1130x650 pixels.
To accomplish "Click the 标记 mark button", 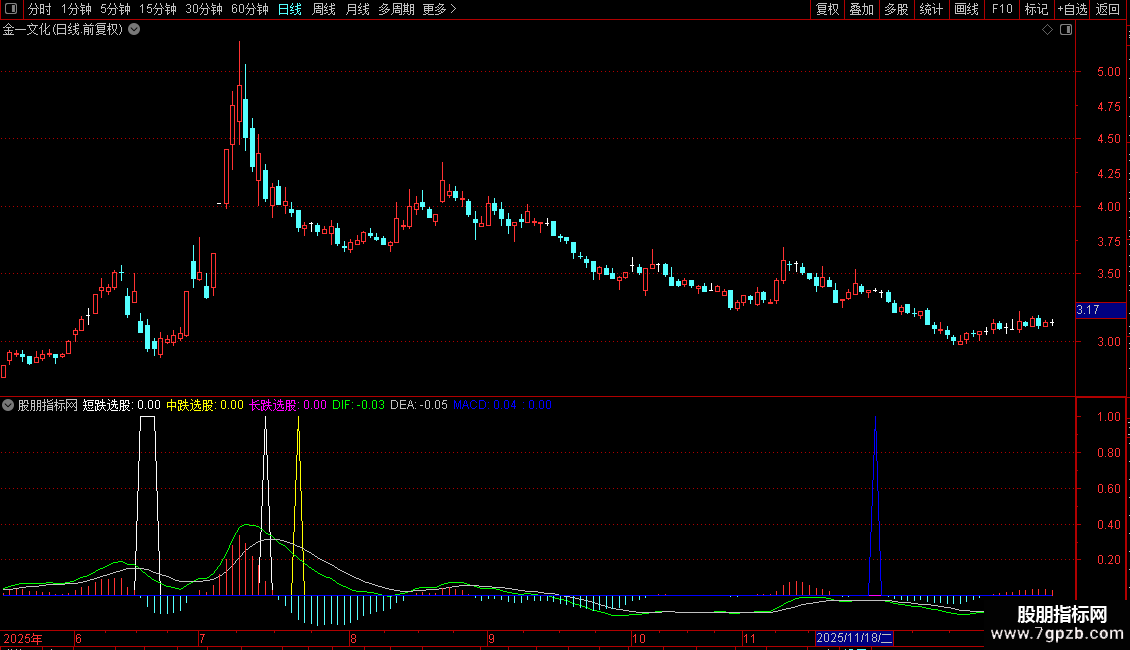I will click(x=1036, y=9).
